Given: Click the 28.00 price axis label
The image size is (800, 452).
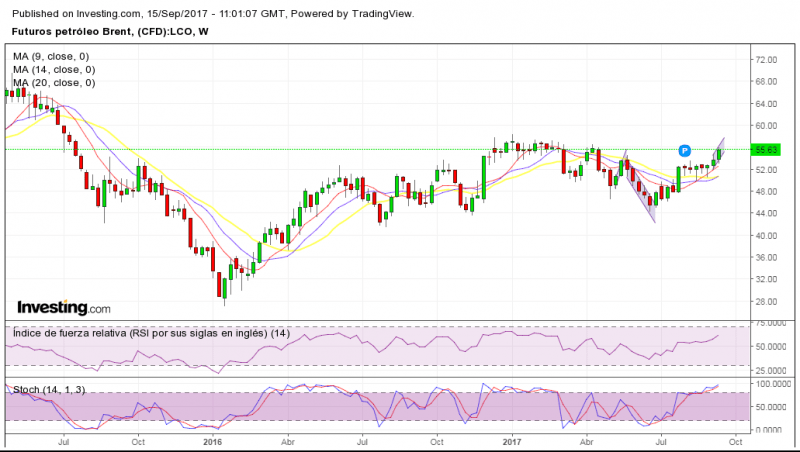Looking at the screenshot, I should coord(767,302).
